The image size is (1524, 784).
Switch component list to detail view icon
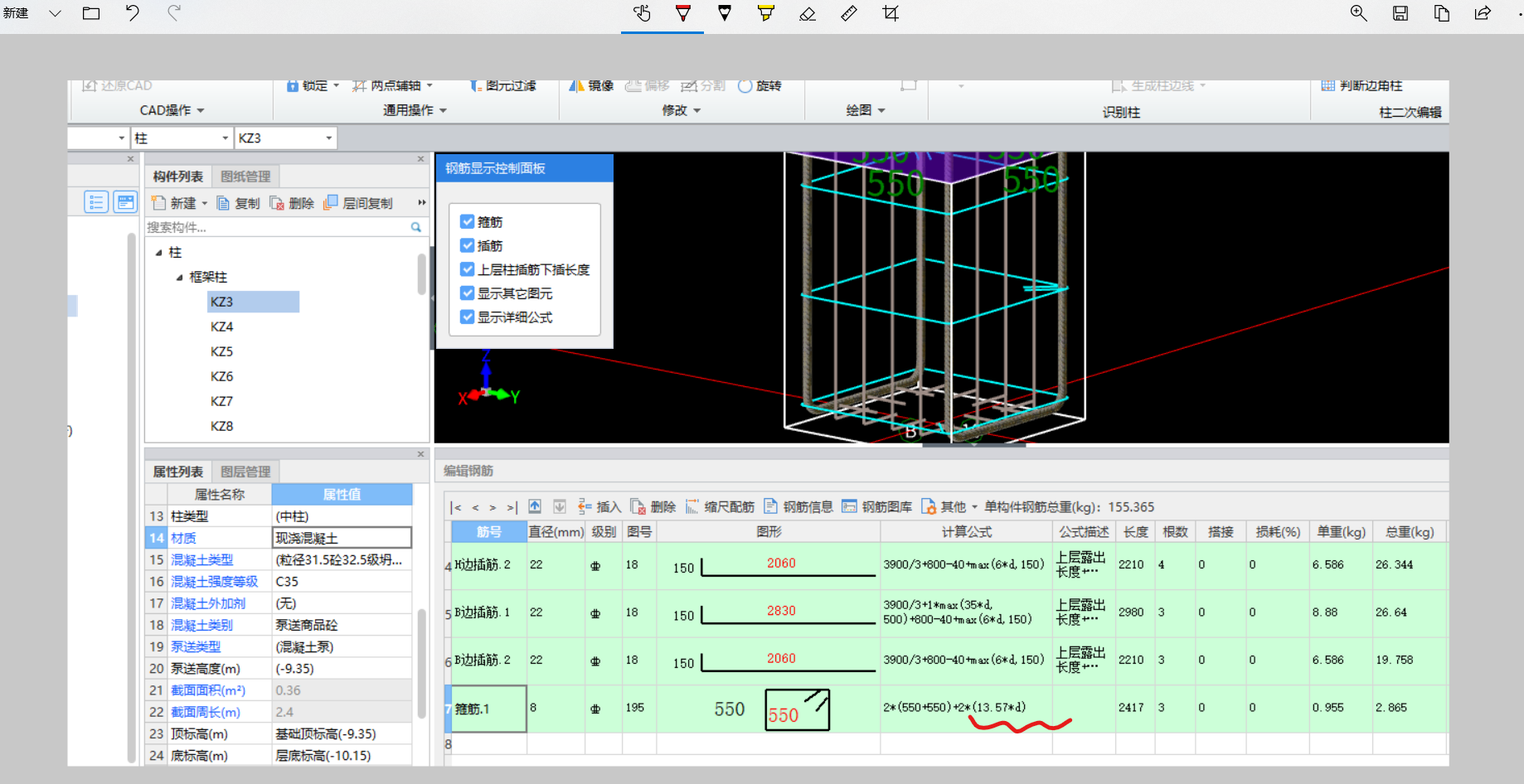125,202
